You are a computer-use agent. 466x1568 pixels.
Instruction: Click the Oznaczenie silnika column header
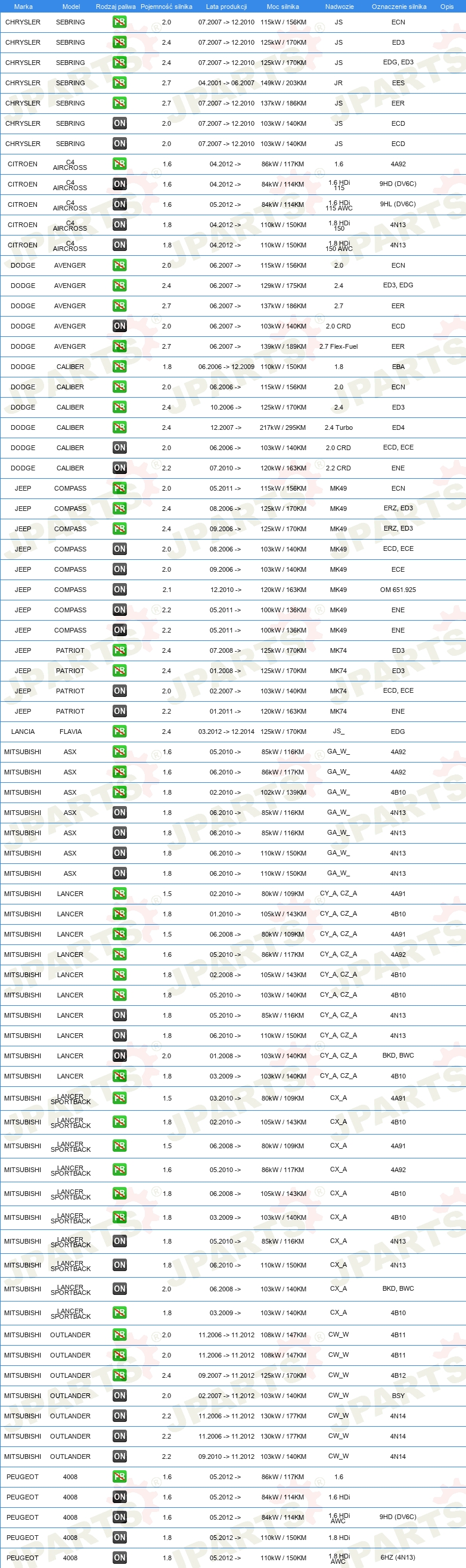399,7
